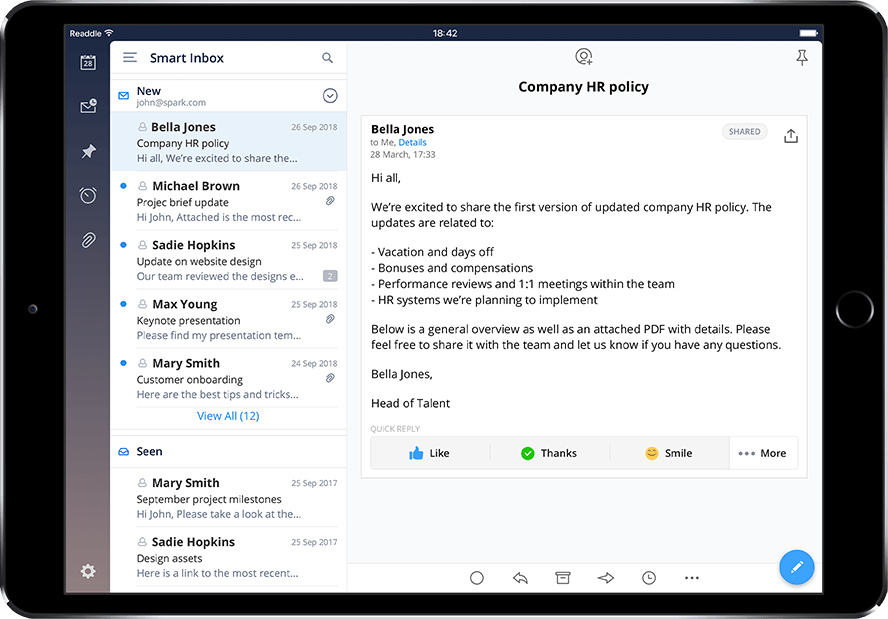Expand recipient Details in email header

click(411, 142)
